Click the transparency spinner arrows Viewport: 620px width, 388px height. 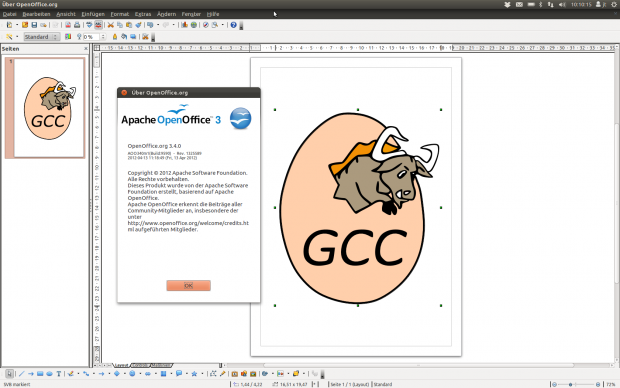pyautogui.click(x=103, y=37)
